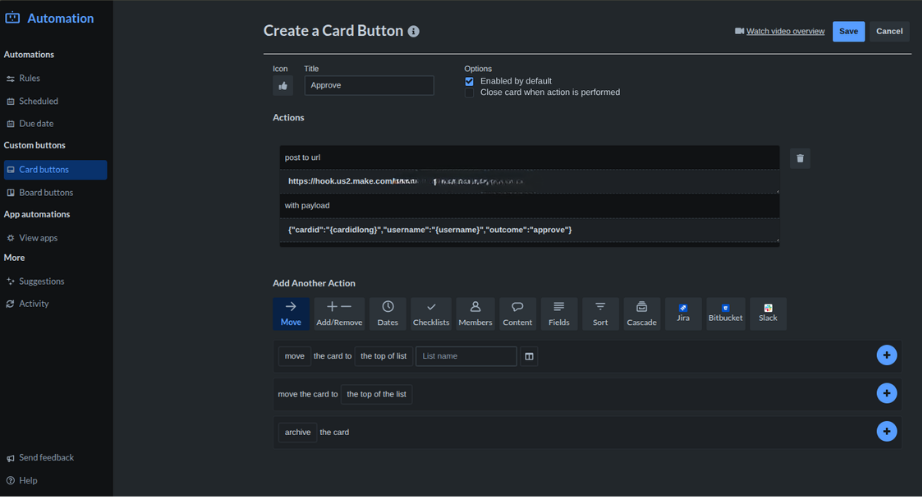Image resolution: width=922 pixels, height=497 pixels.
Task: Open the Add/Remove action category
Action: click(339, 313)
